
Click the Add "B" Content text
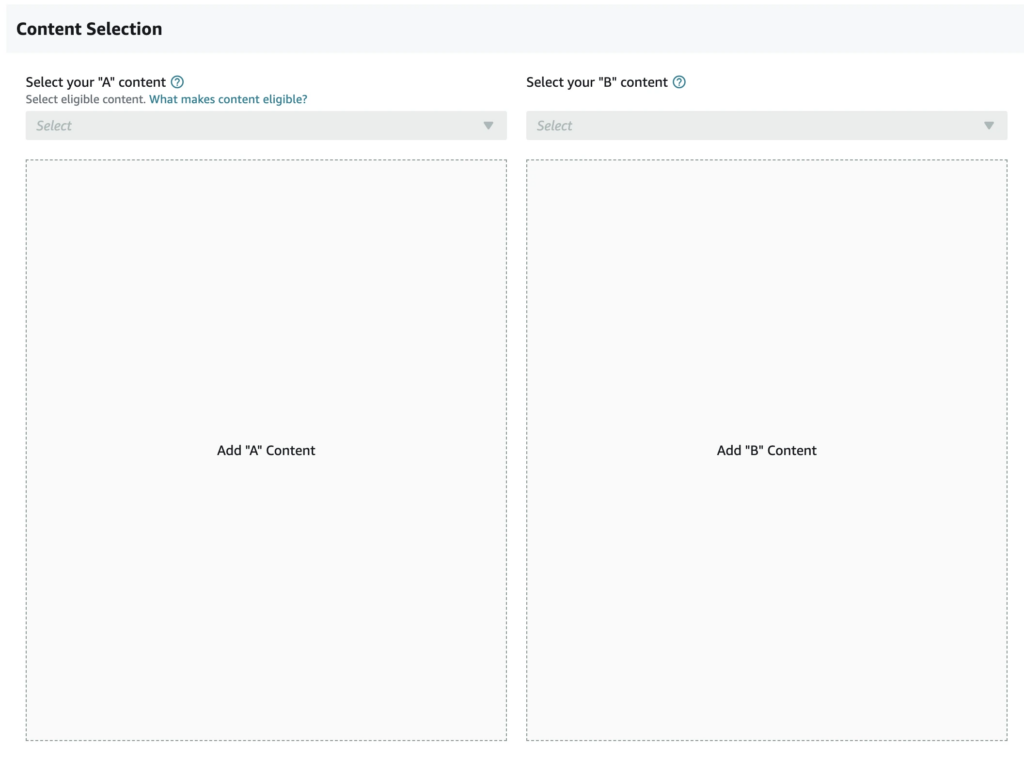coord(767,451)
